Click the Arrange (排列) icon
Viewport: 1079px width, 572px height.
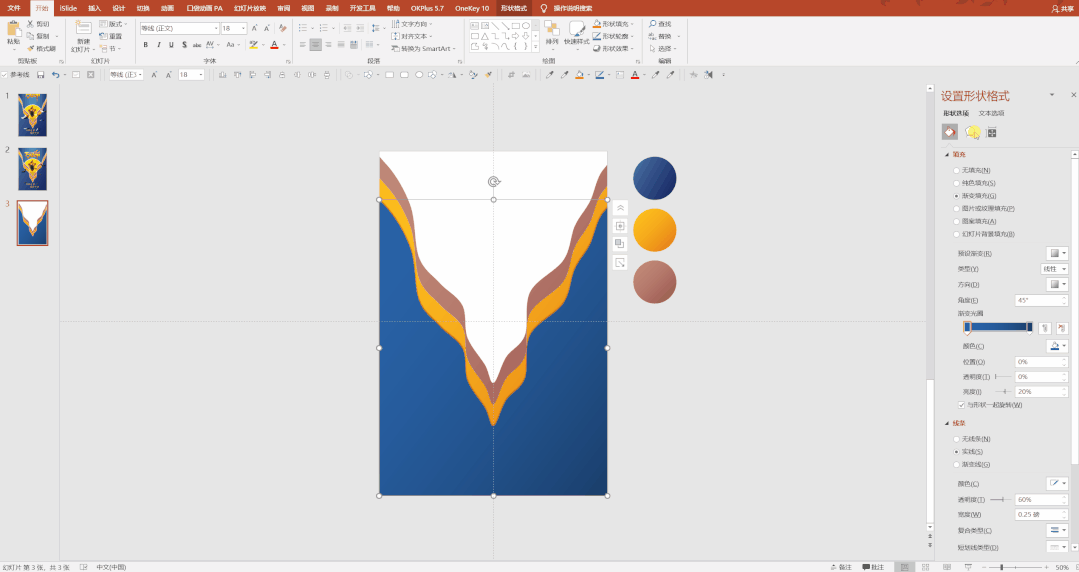point(552,29)
